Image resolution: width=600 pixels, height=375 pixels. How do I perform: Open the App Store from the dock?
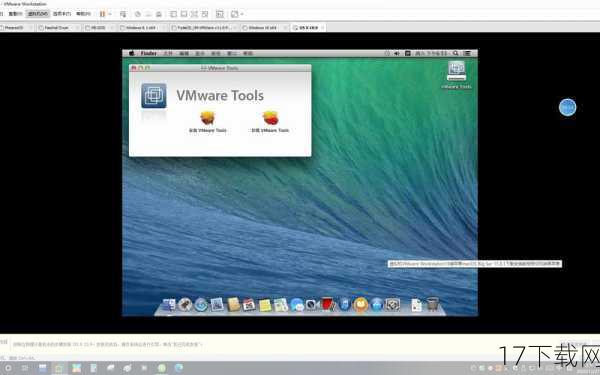(x=377, y=305)
